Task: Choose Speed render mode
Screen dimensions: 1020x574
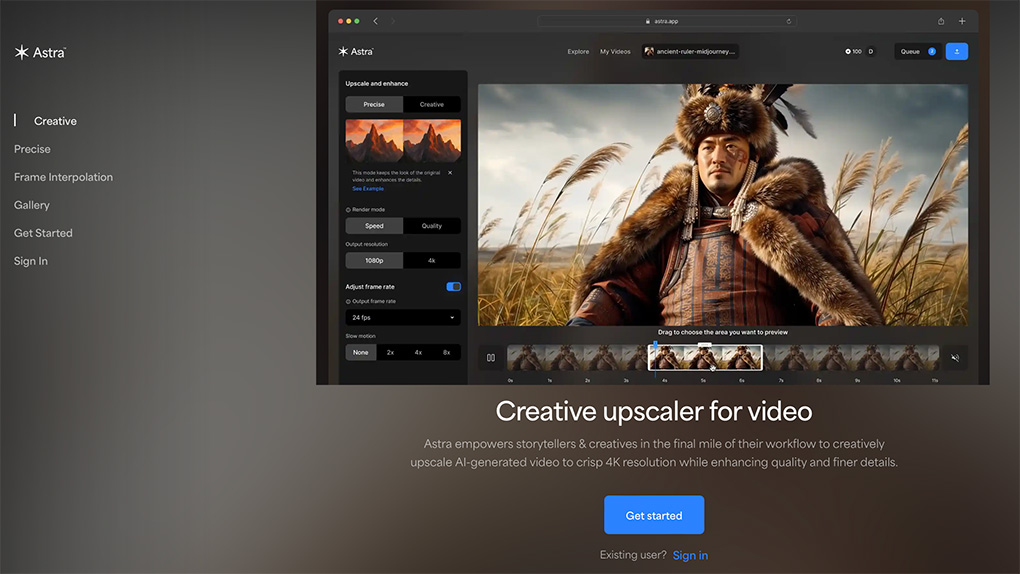Action: tap(374, 226)
